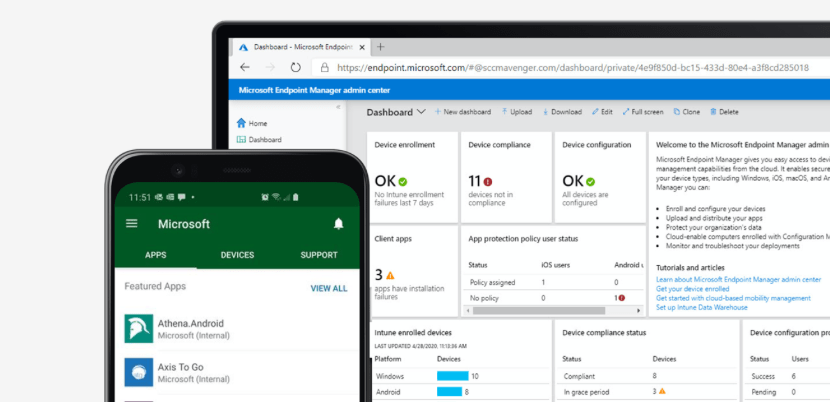Select the Dashboard - Microsoft Endpoint tab

tap(301, 47)
